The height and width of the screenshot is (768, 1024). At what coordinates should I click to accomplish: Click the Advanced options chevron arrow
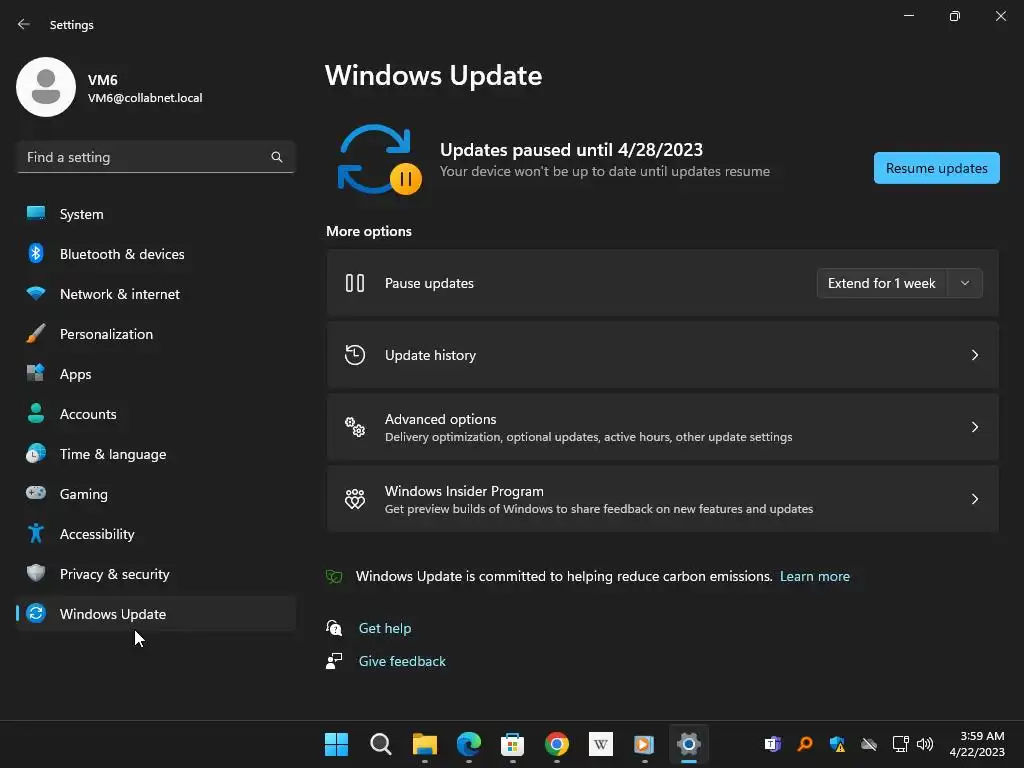coord(974,426)
